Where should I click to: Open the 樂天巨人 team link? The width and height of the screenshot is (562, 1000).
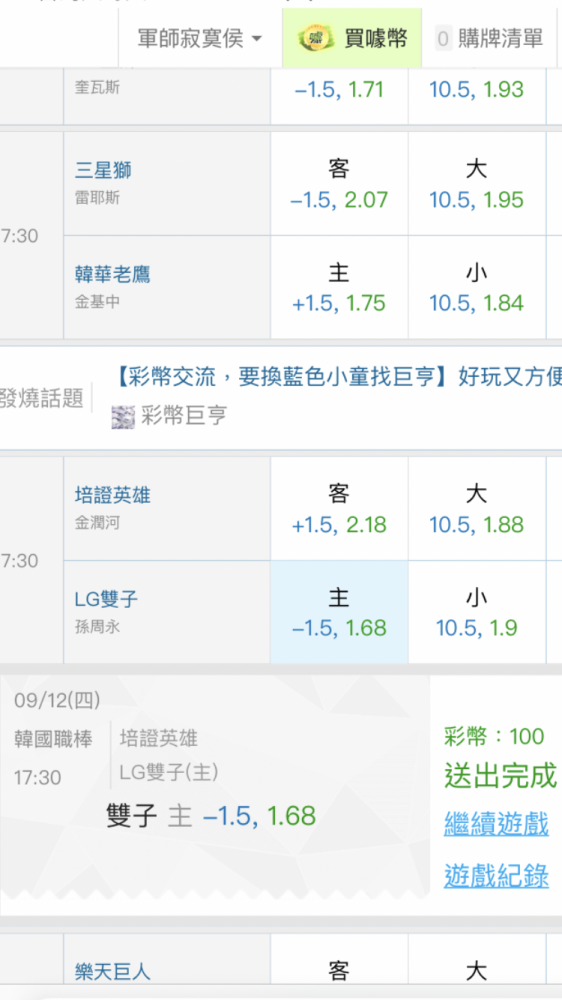pyautogui.click(x=113, y=972)
